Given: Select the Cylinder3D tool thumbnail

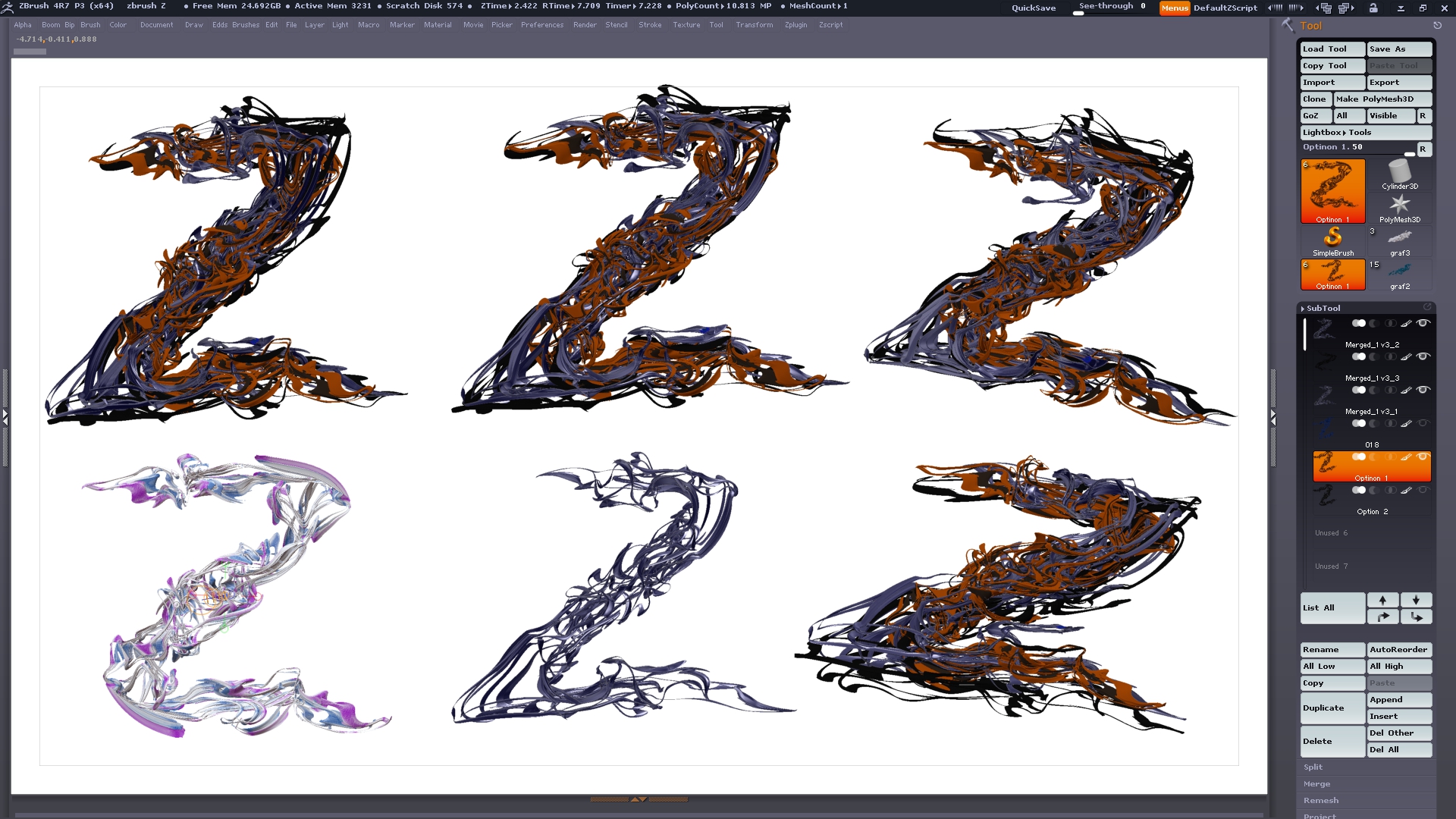Looking at the screenshot, I should [x=1399, y=173].
